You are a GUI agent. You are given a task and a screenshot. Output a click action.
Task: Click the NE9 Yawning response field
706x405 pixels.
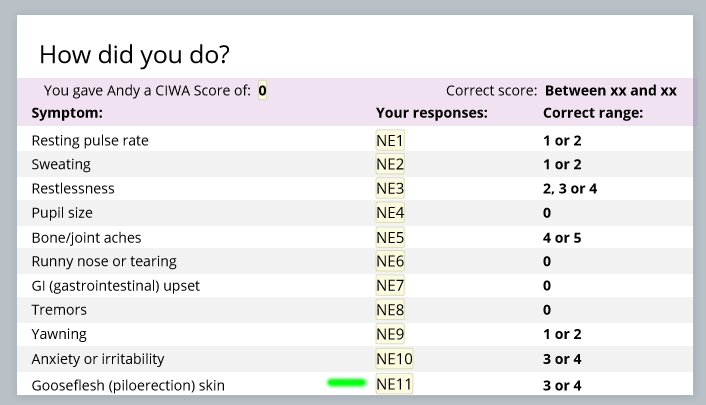point(389,334)
